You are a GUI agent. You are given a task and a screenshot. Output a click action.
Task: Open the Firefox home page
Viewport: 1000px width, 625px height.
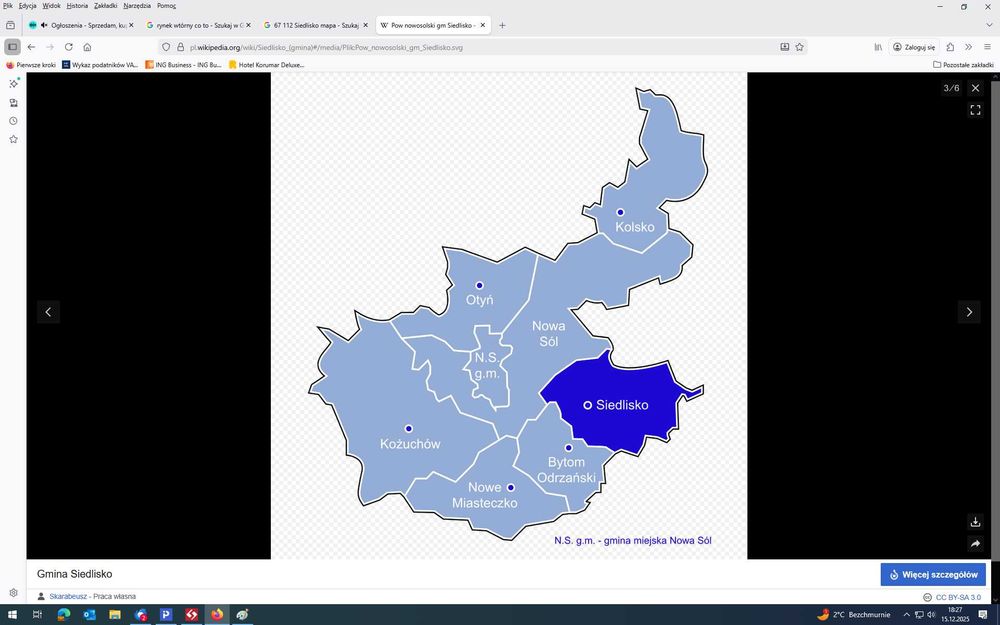pos(87,47)
